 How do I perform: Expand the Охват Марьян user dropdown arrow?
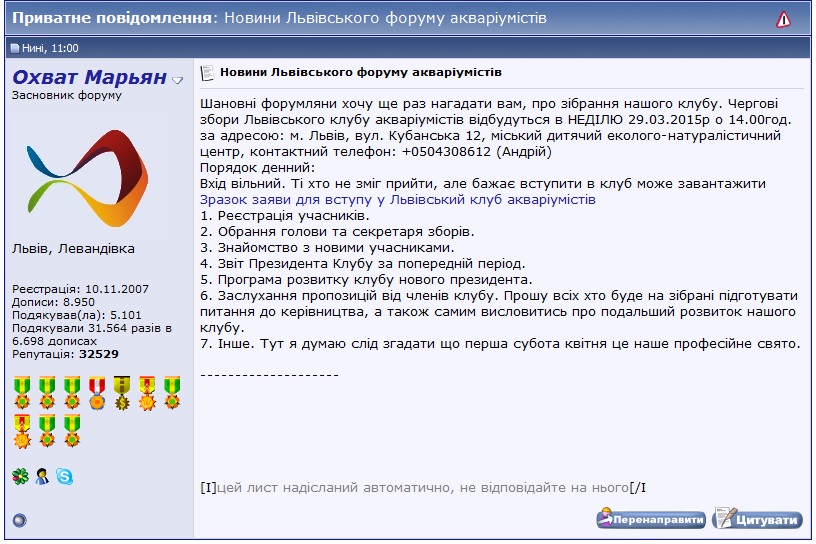point(178,80)
